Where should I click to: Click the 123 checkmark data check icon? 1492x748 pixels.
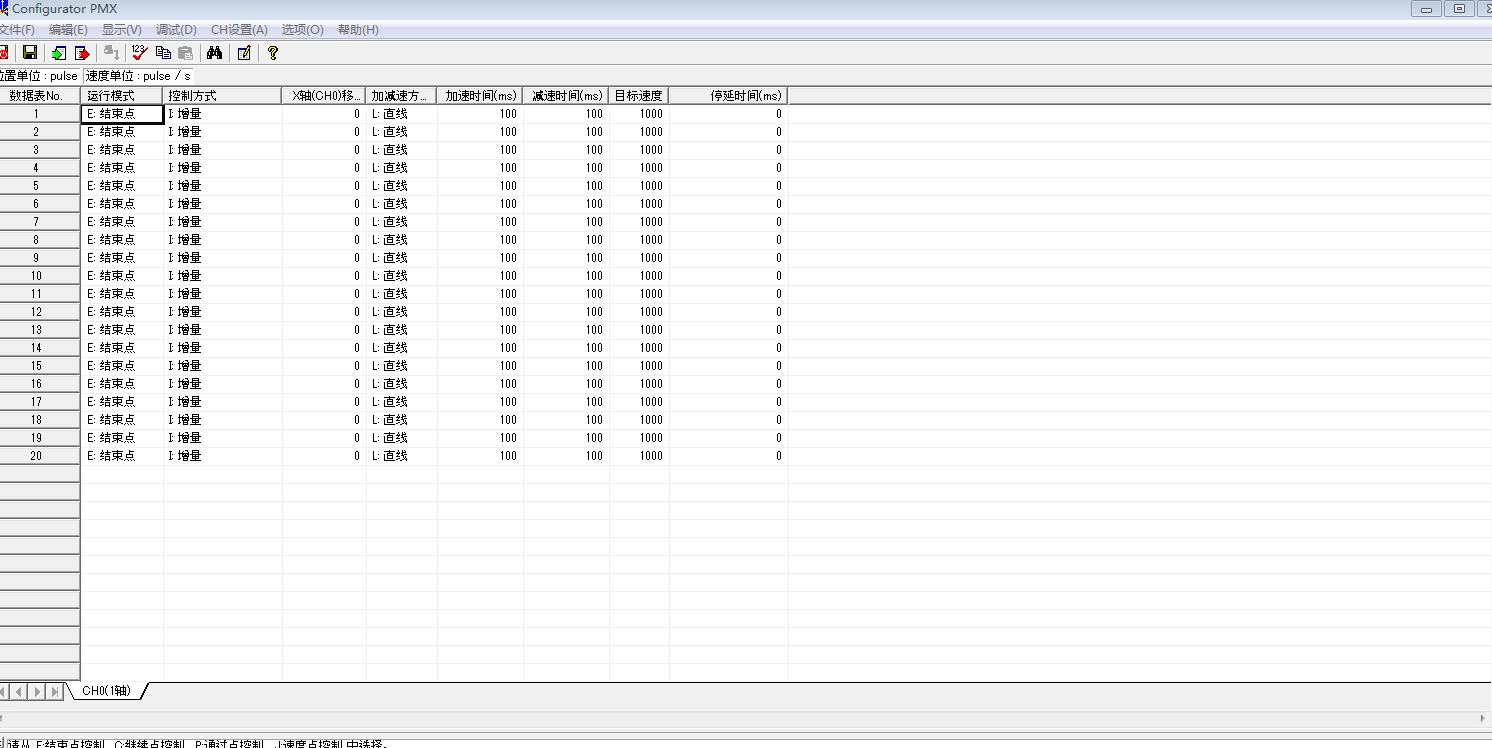(140, 53)
